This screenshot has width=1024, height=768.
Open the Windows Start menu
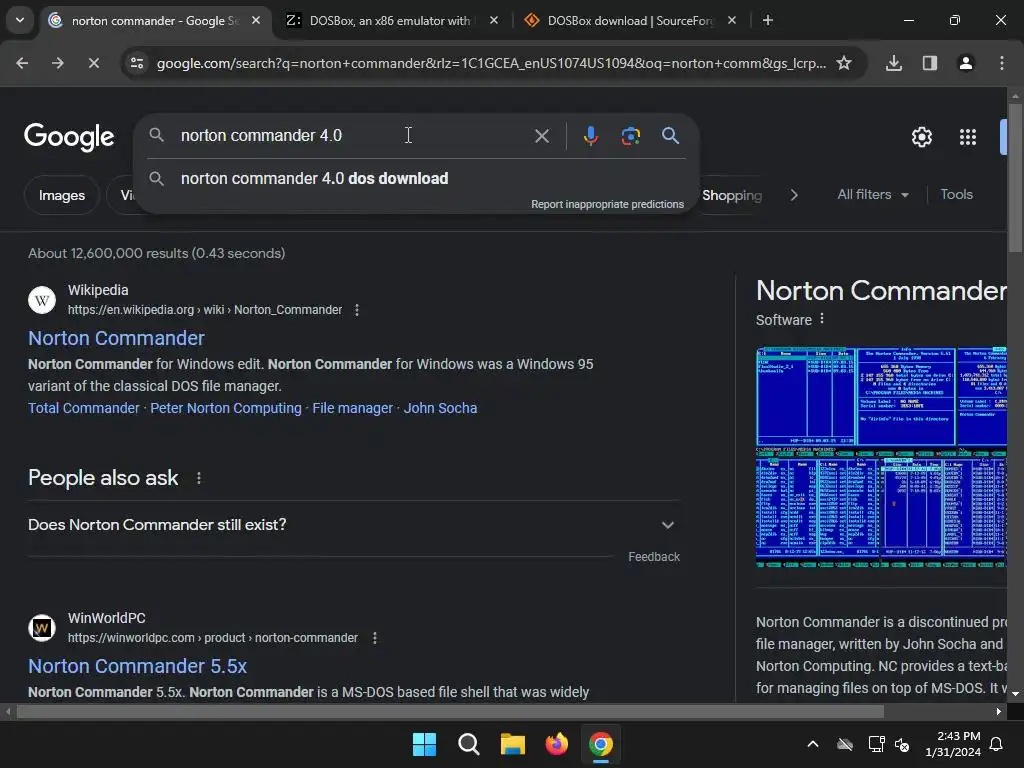[x=424, y=744]
